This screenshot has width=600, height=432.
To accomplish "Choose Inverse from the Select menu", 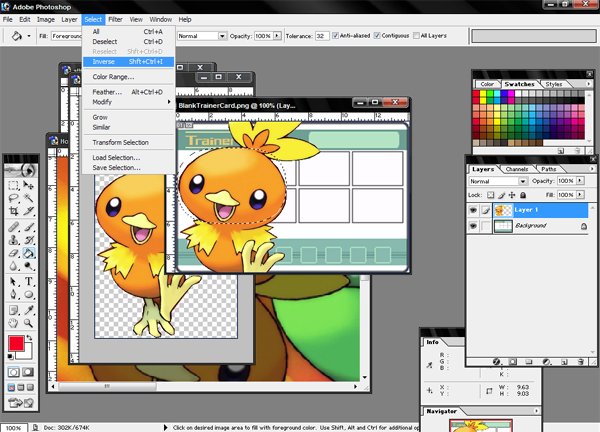I will (x=129, y=62).
